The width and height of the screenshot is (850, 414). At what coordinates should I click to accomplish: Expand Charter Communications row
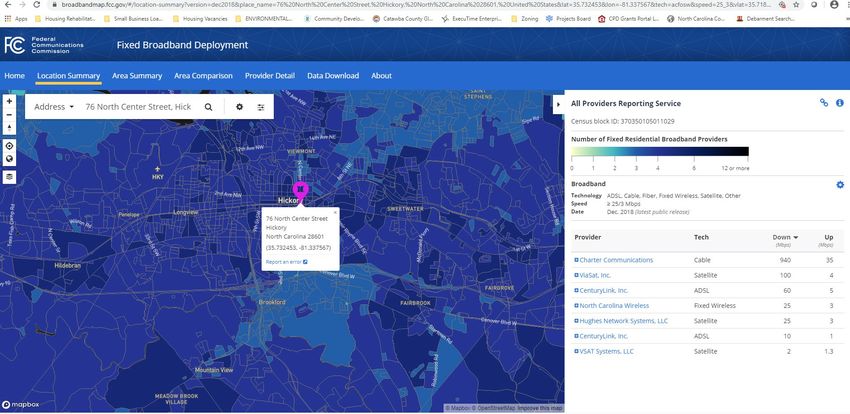[577, 260]
